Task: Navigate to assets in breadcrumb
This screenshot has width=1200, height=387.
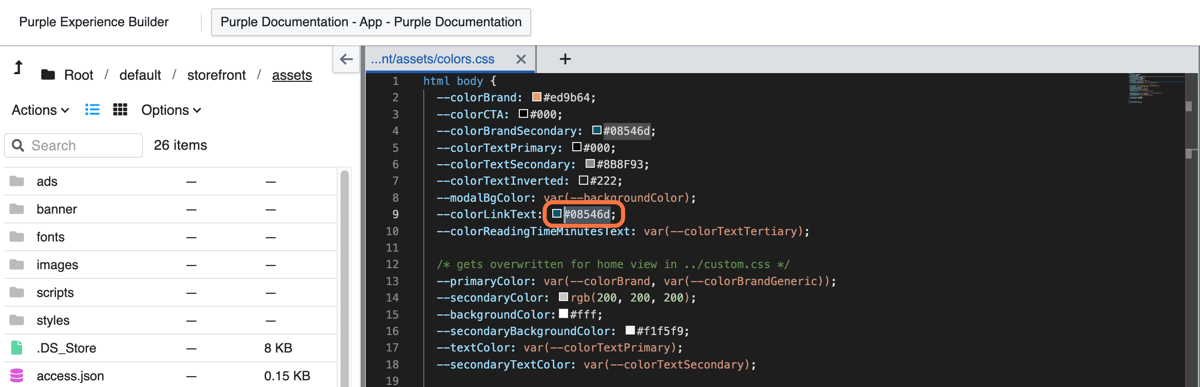Action: coord(292,75)
